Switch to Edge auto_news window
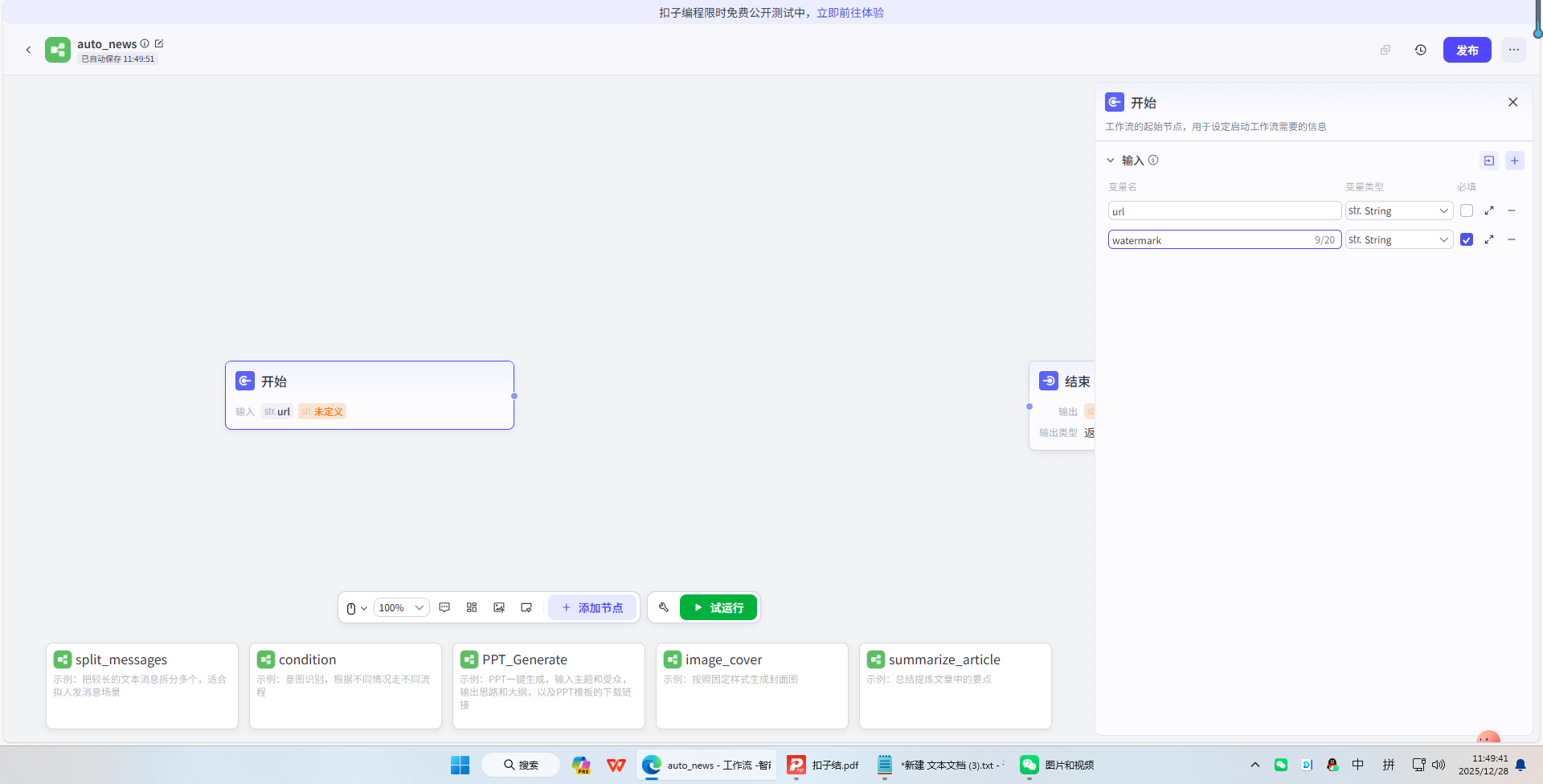The width and height of the screenshot is (1543, 784). pos(707,765)
